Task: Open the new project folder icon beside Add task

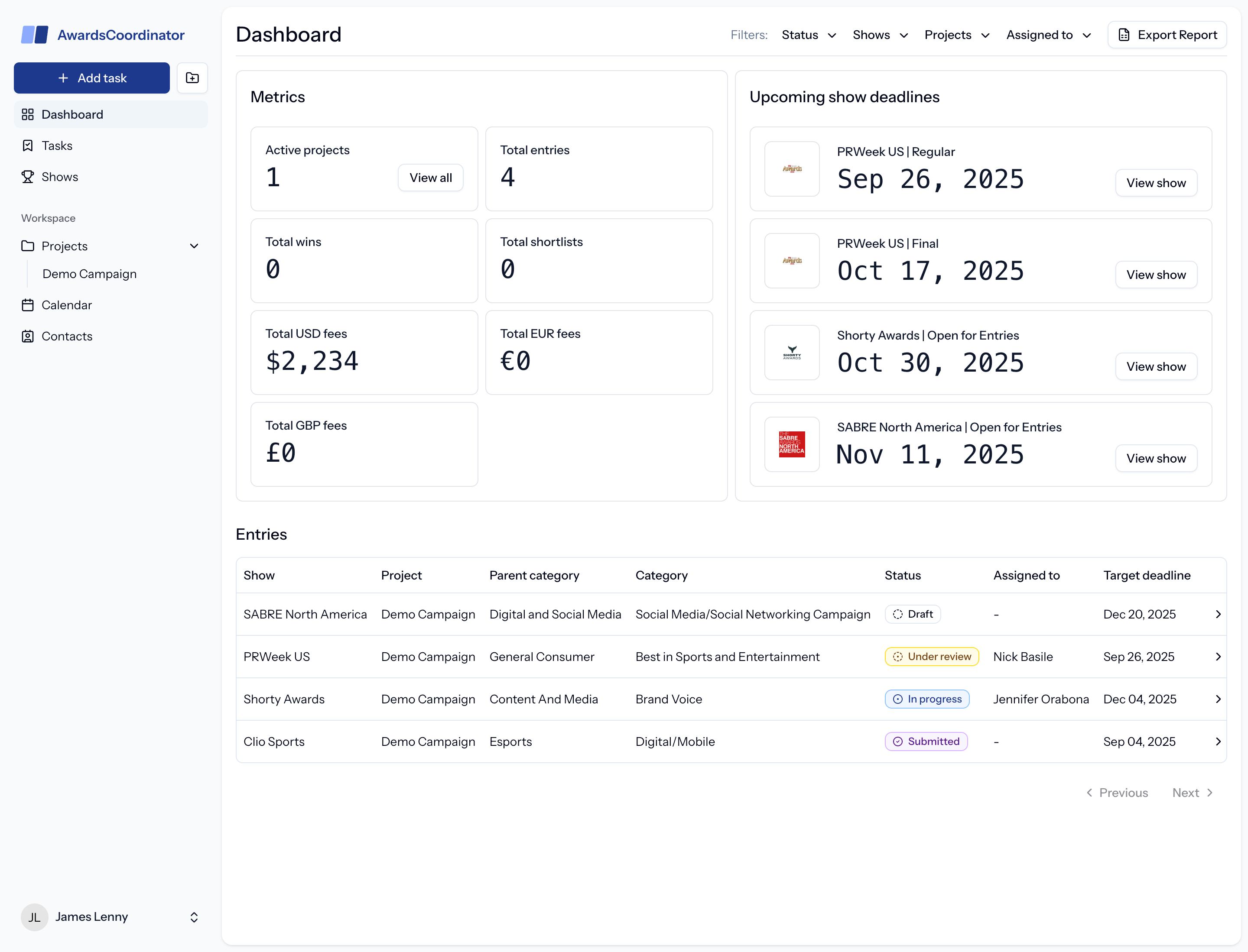Action: [x=192, y=78]
